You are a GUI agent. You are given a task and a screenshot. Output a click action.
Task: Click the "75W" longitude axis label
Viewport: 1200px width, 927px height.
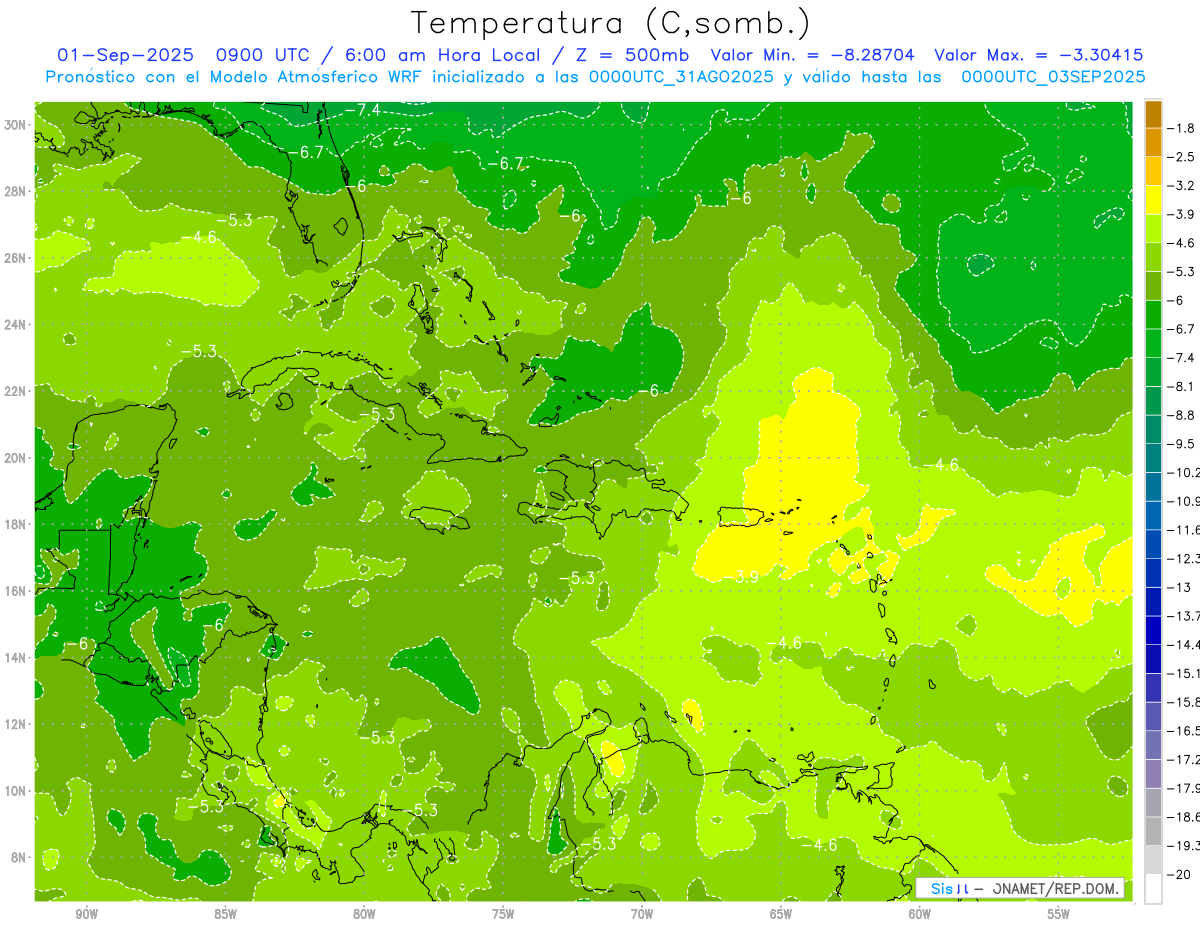(503, 914)
